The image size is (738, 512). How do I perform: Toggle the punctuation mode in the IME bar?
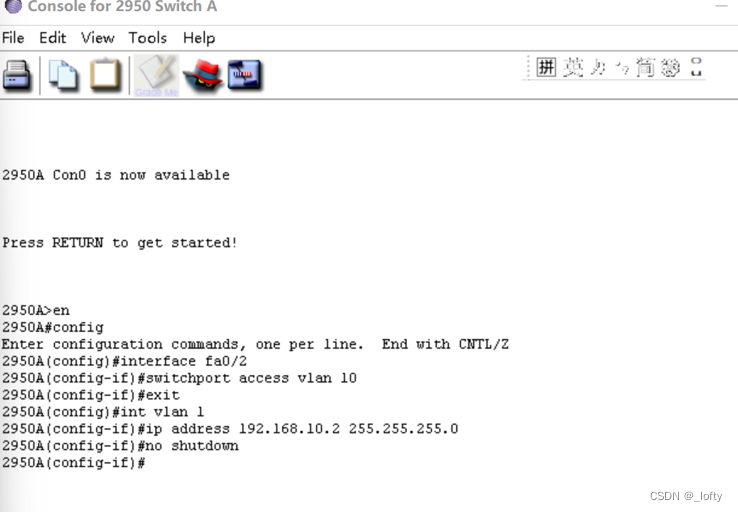(621, 68)
